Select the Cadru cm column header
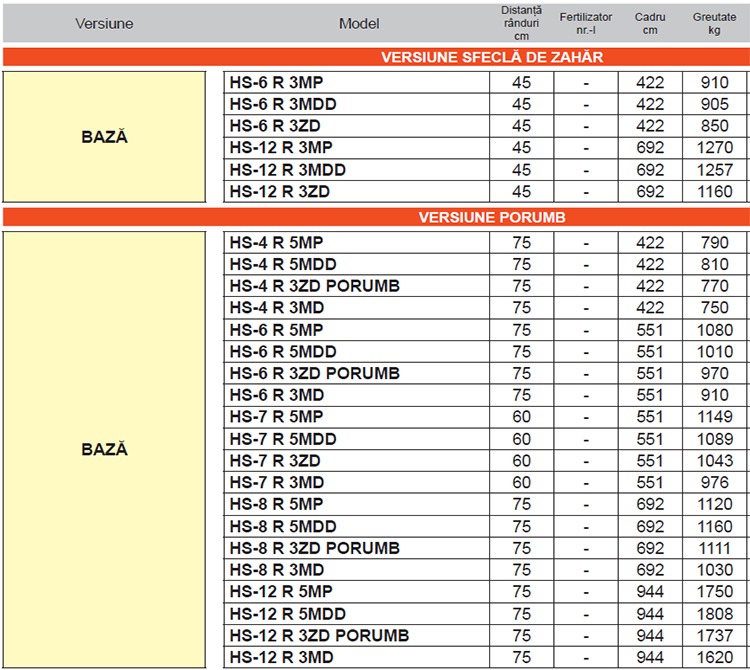Screen dimensions: 750x670 pyautogui.click(x=650, y=23)
